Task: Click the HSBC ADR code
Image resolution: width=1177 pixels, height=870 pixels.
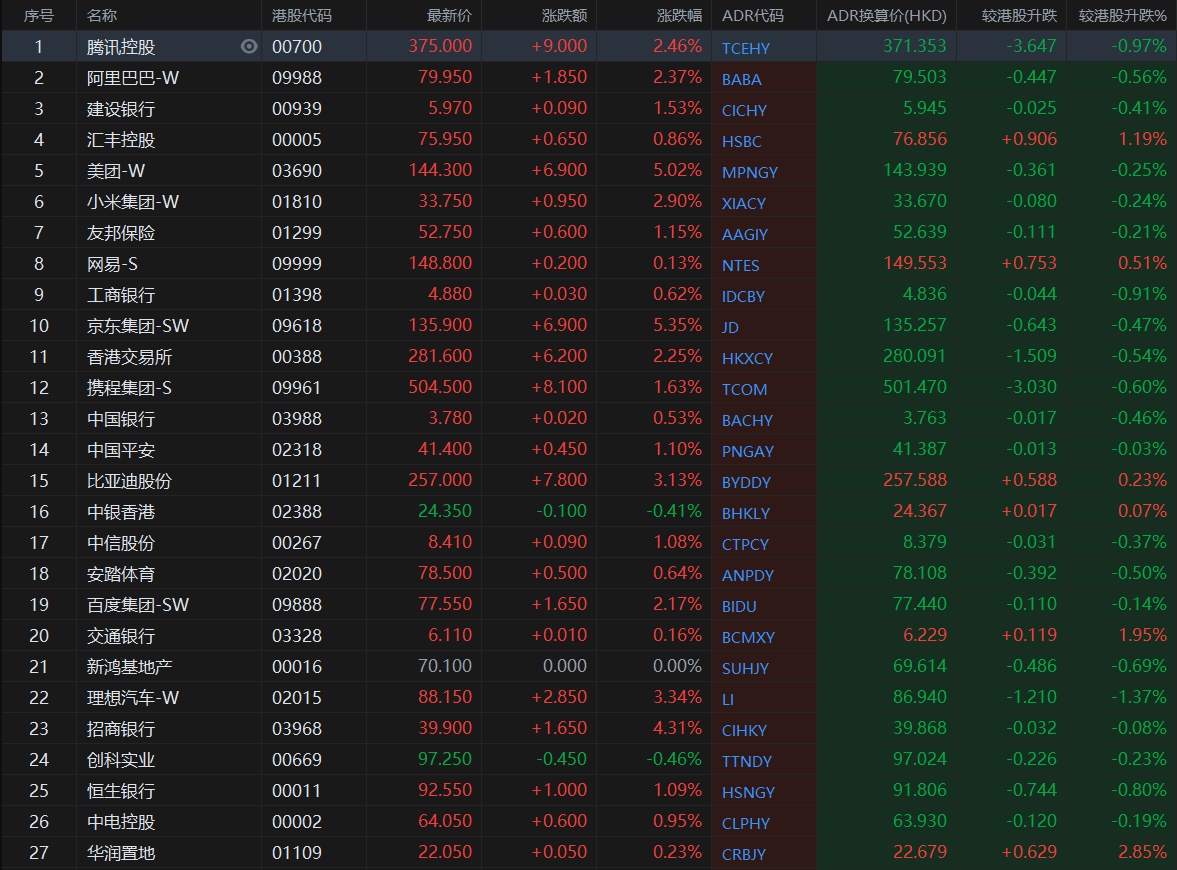Action: 742,141
